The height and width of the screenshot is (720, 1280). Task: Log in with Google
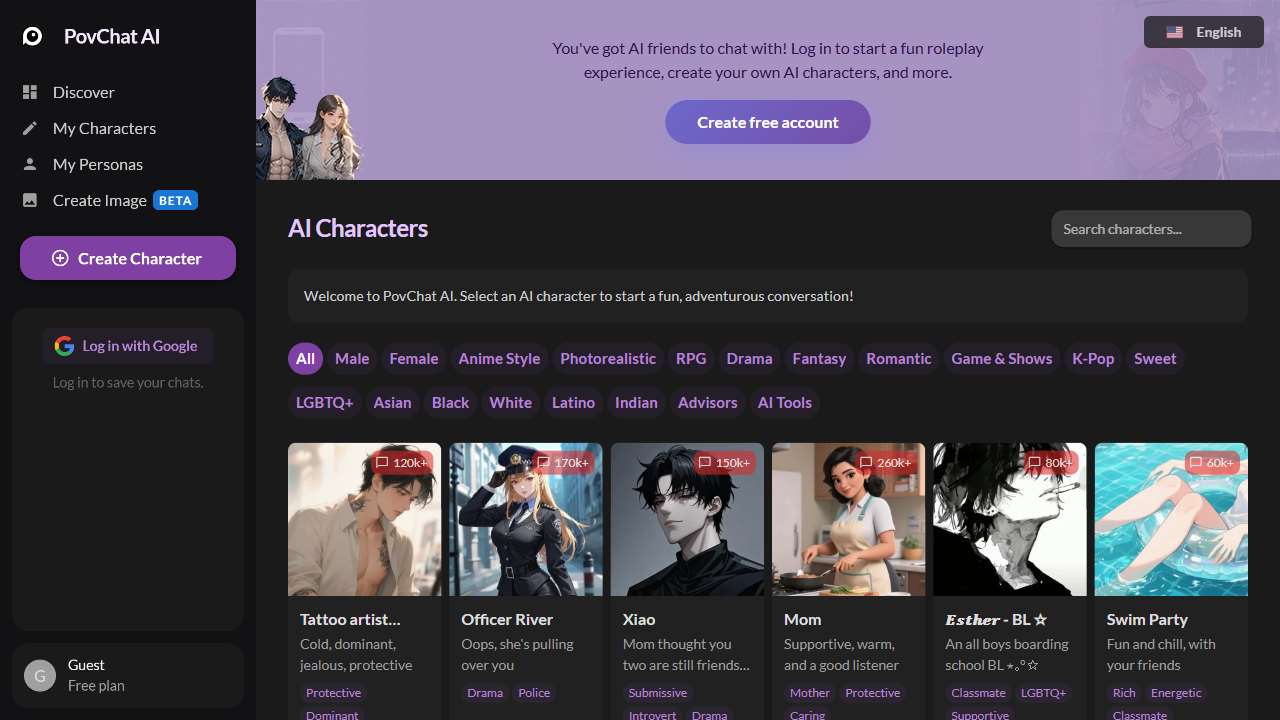point(128,346)
